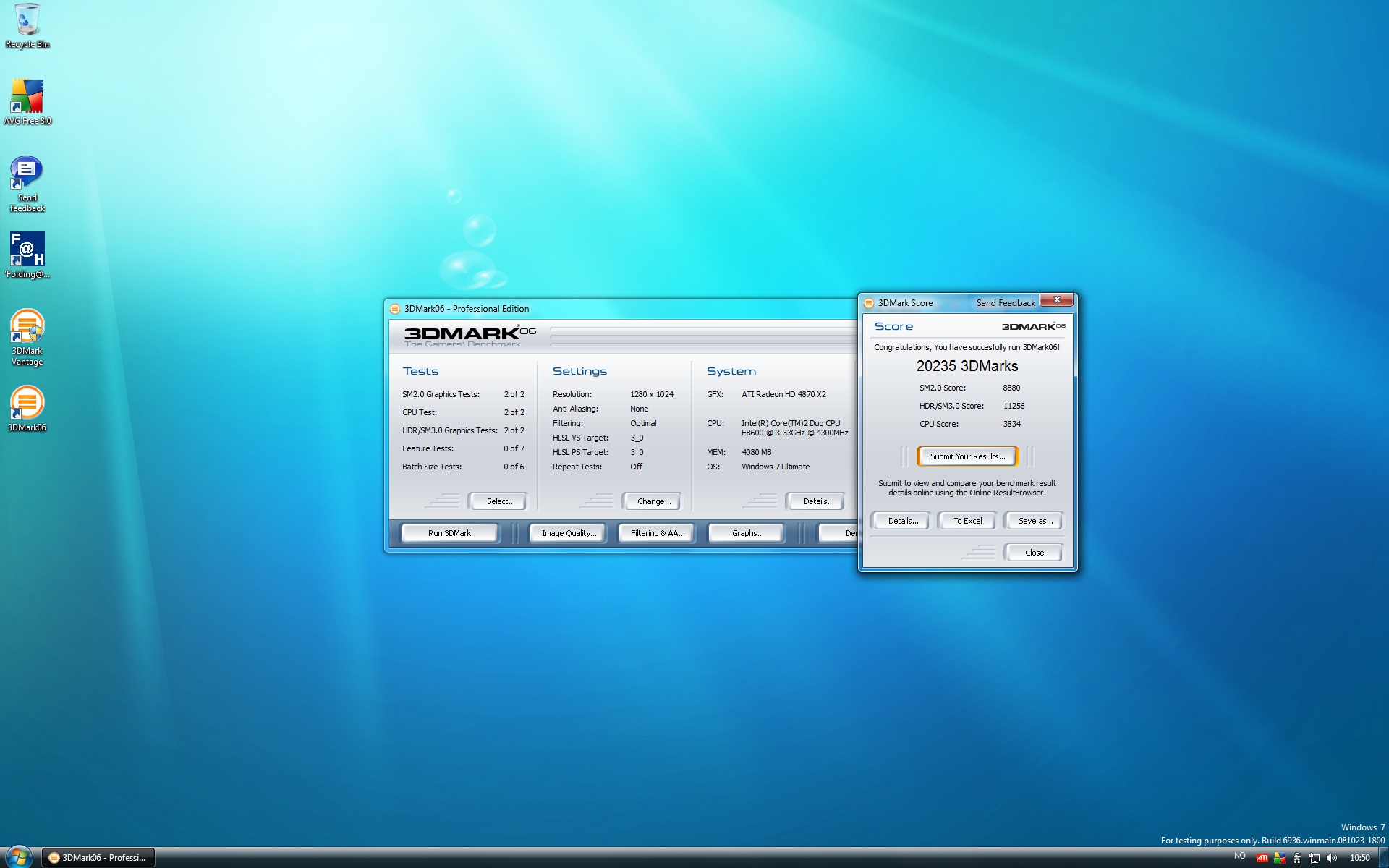Screen dimensions: 1389x868
Task: Click Save as... in the Score window
Action: tap(1035, 521)
